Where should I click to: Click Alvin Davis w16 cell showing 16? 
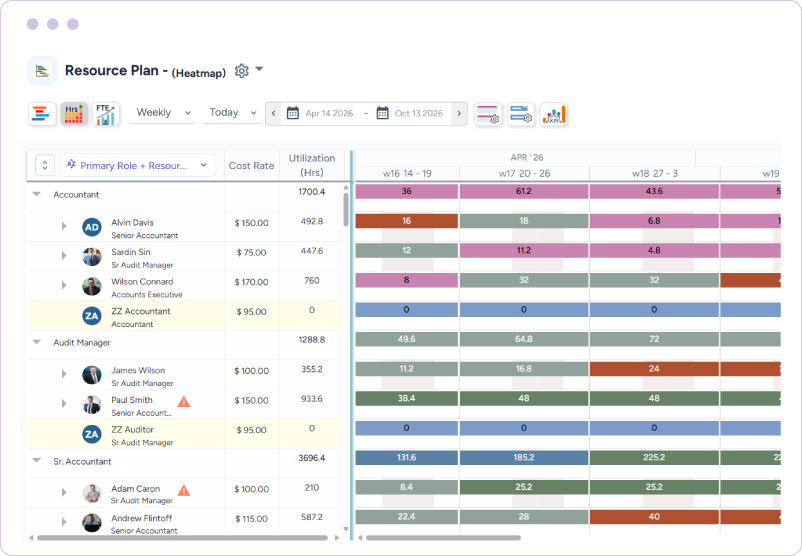click(x=407, y=221)
